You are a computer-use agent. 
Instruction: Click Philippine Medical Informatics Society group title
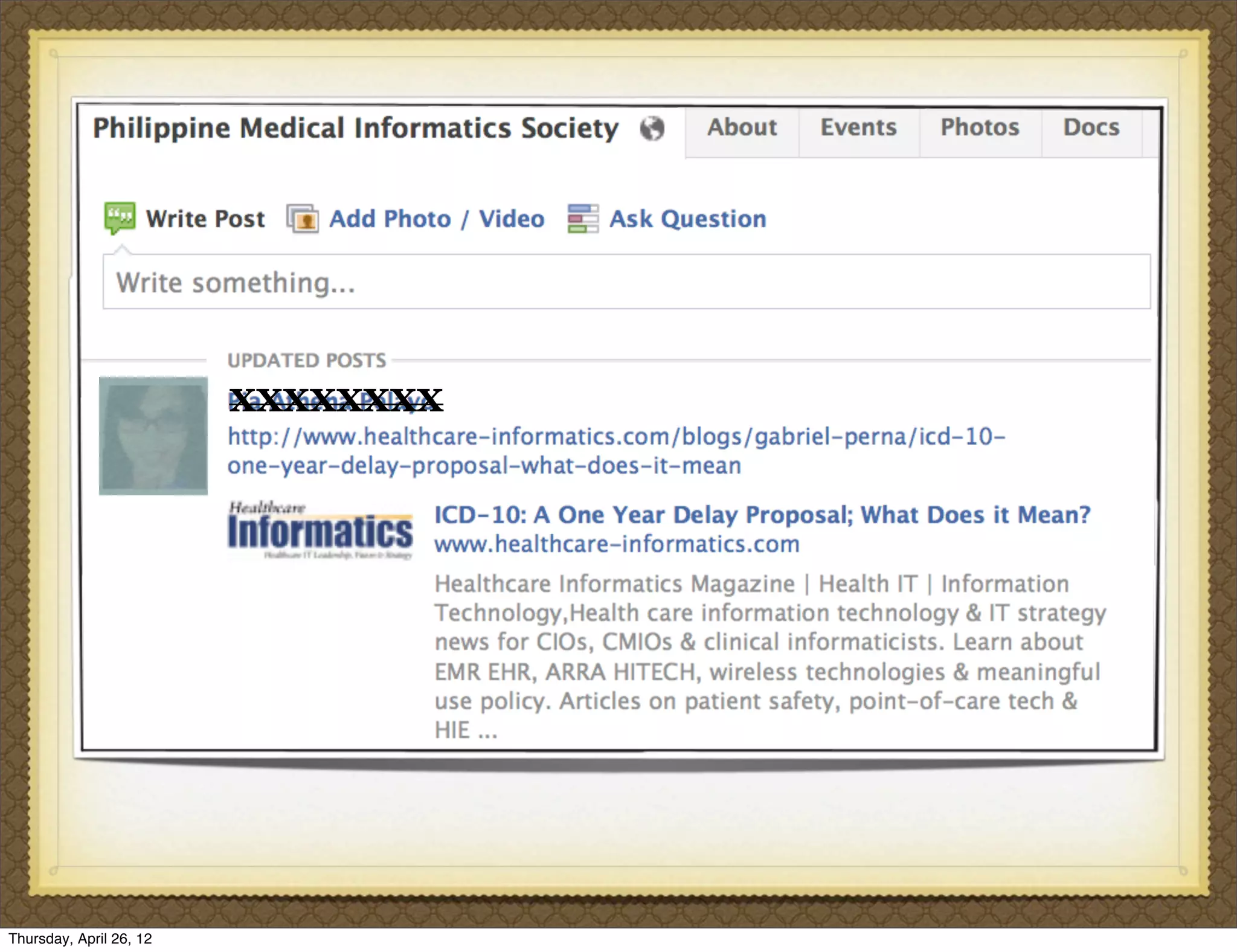tap(355, 129)
